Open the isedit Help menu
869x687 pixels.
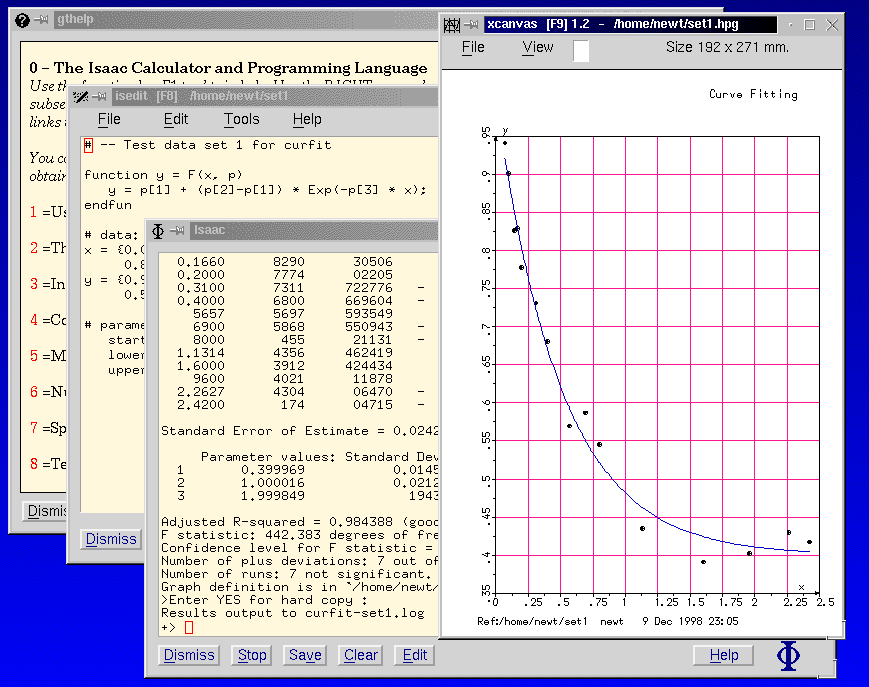click(307, 119)
